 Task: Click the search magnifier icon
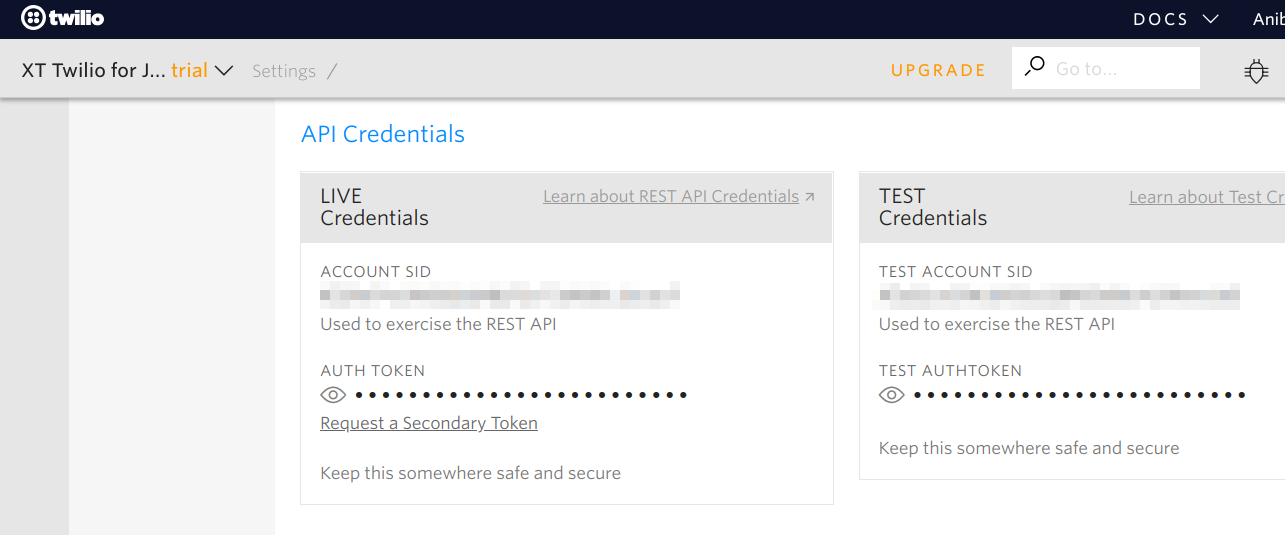[1035, 67]
